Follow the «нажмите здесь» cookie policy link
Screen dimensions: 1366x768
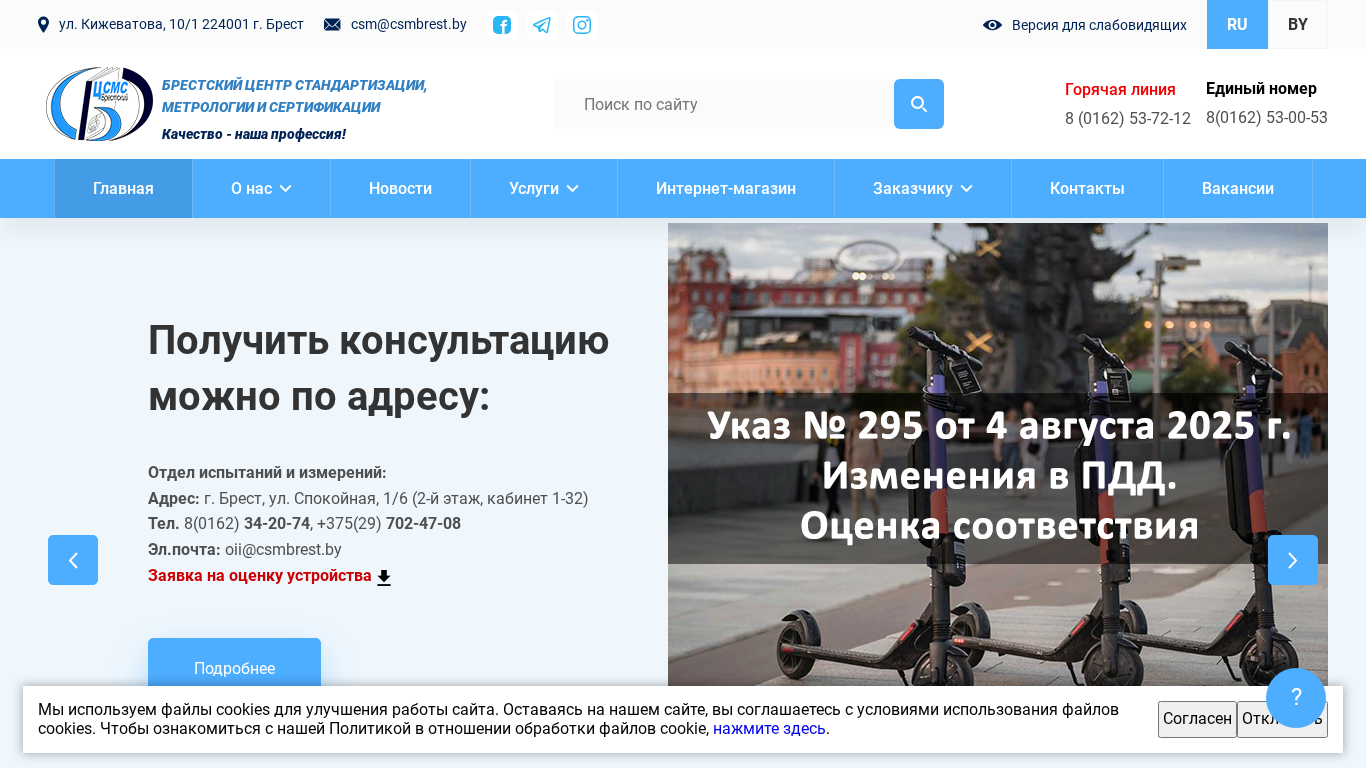pyautogui.click(x=769, y=728)
